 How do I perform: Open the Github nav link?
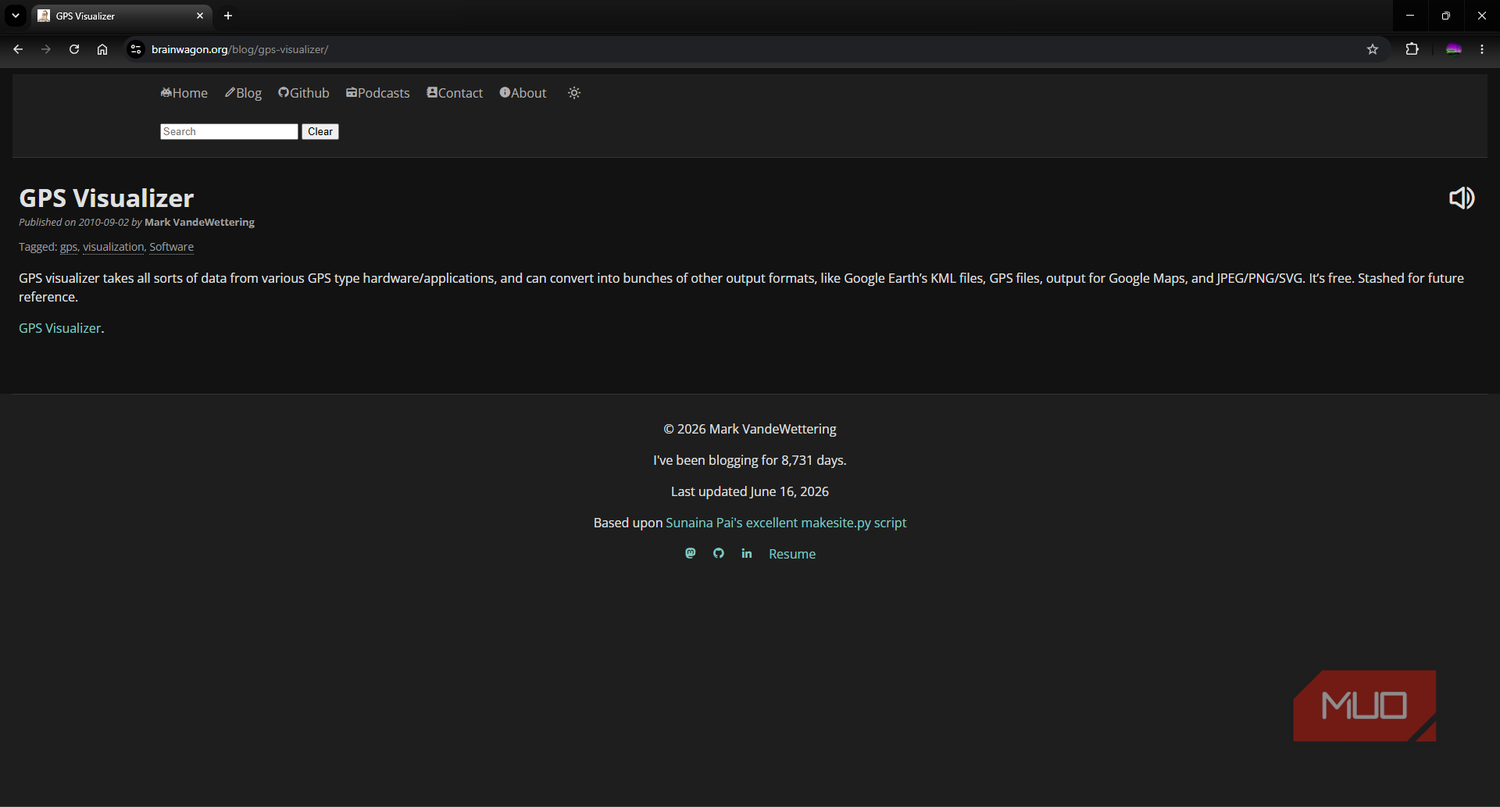tap(304, 93)
